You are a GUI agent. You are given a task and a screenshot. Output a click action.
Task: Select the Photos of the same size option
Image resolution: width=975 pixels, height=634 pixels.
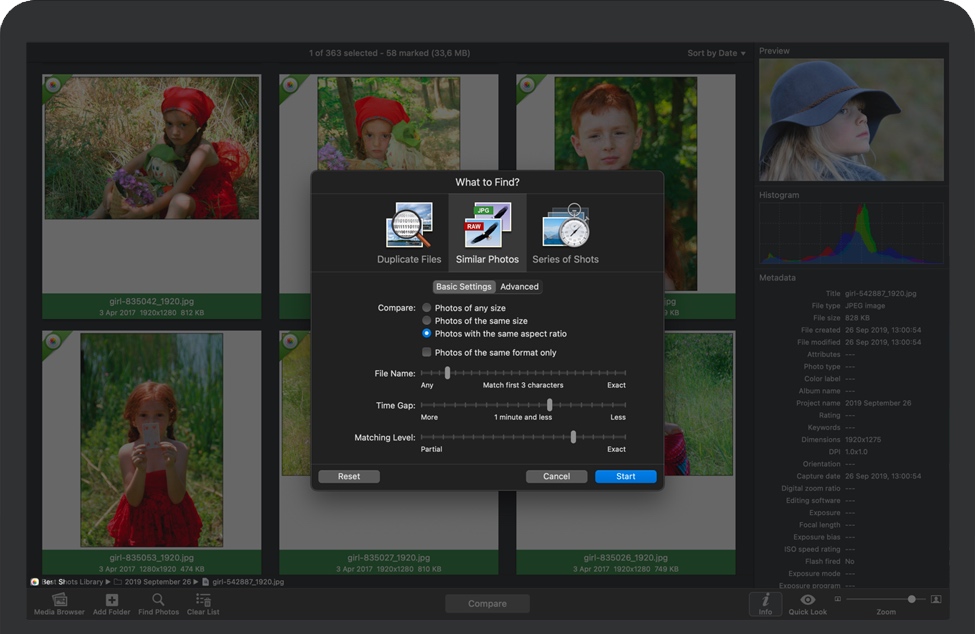427,322
